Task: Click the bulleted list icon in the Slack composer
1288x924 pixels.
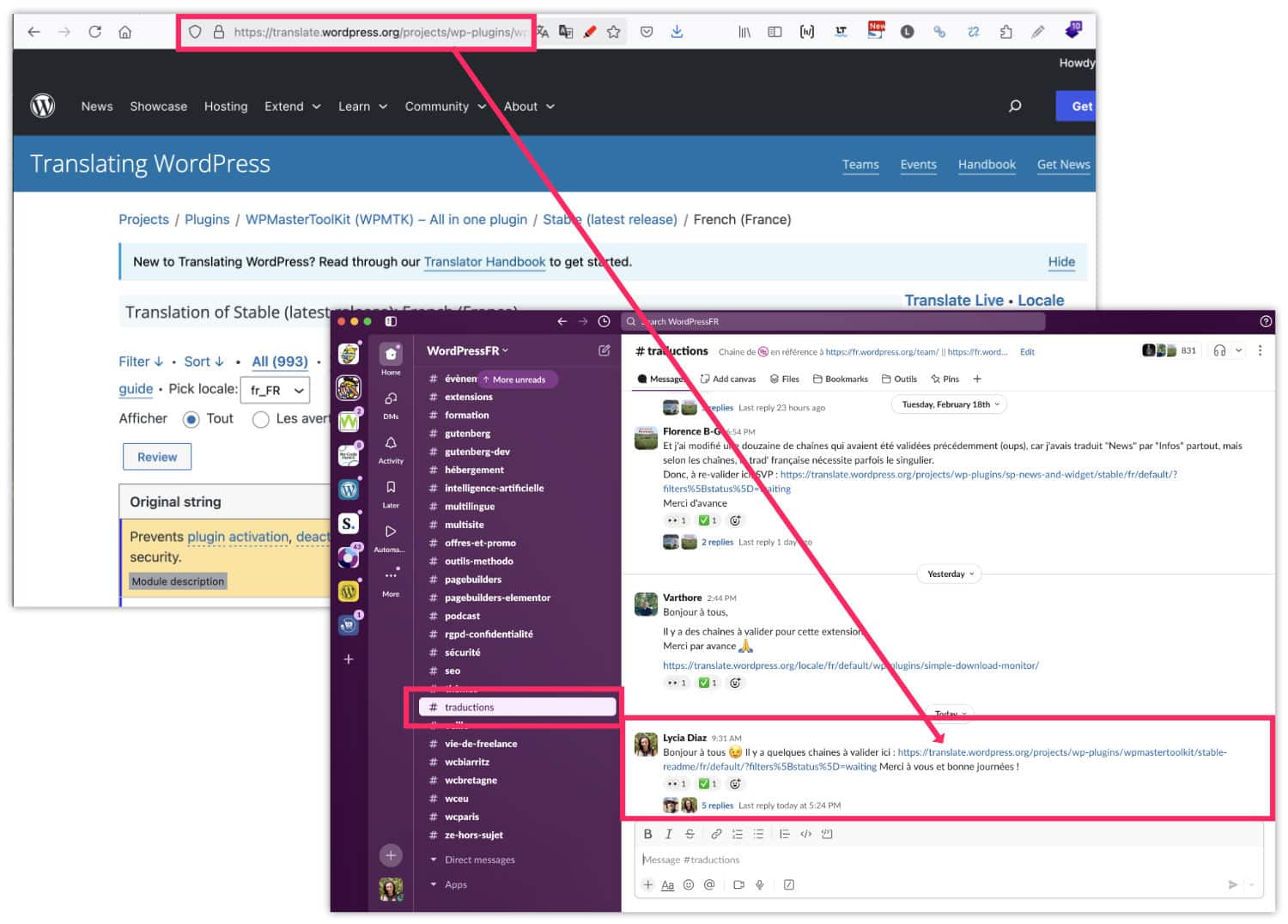Action: pyautogui.click(x=758, y=834)
